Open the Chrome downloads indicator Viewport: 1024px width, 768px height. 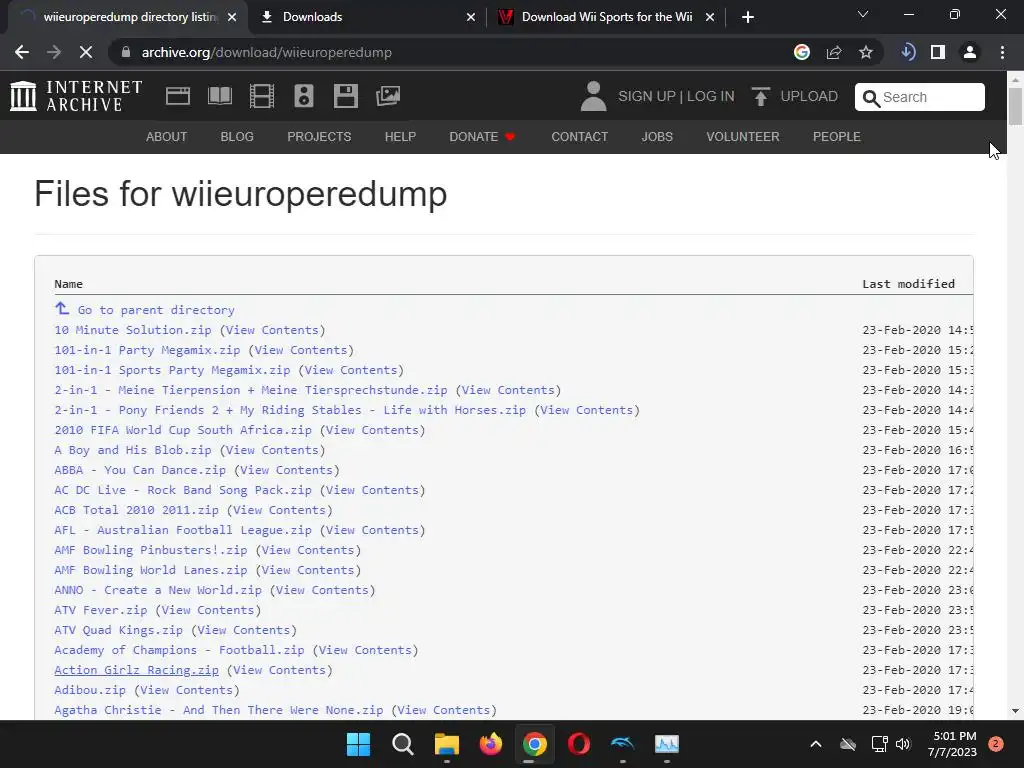click(908, 52)
